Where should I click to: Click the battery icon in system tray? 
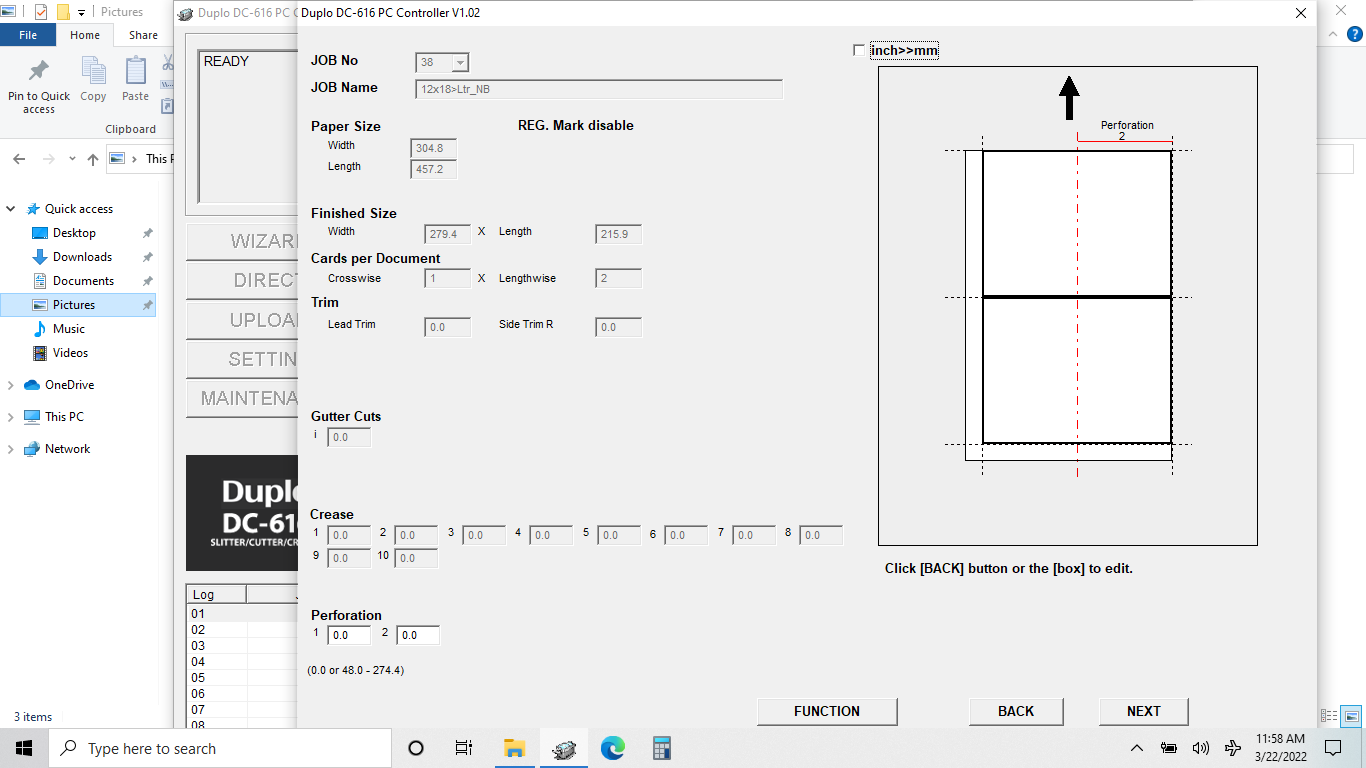pyautogui.click(x=1168, y=748)
